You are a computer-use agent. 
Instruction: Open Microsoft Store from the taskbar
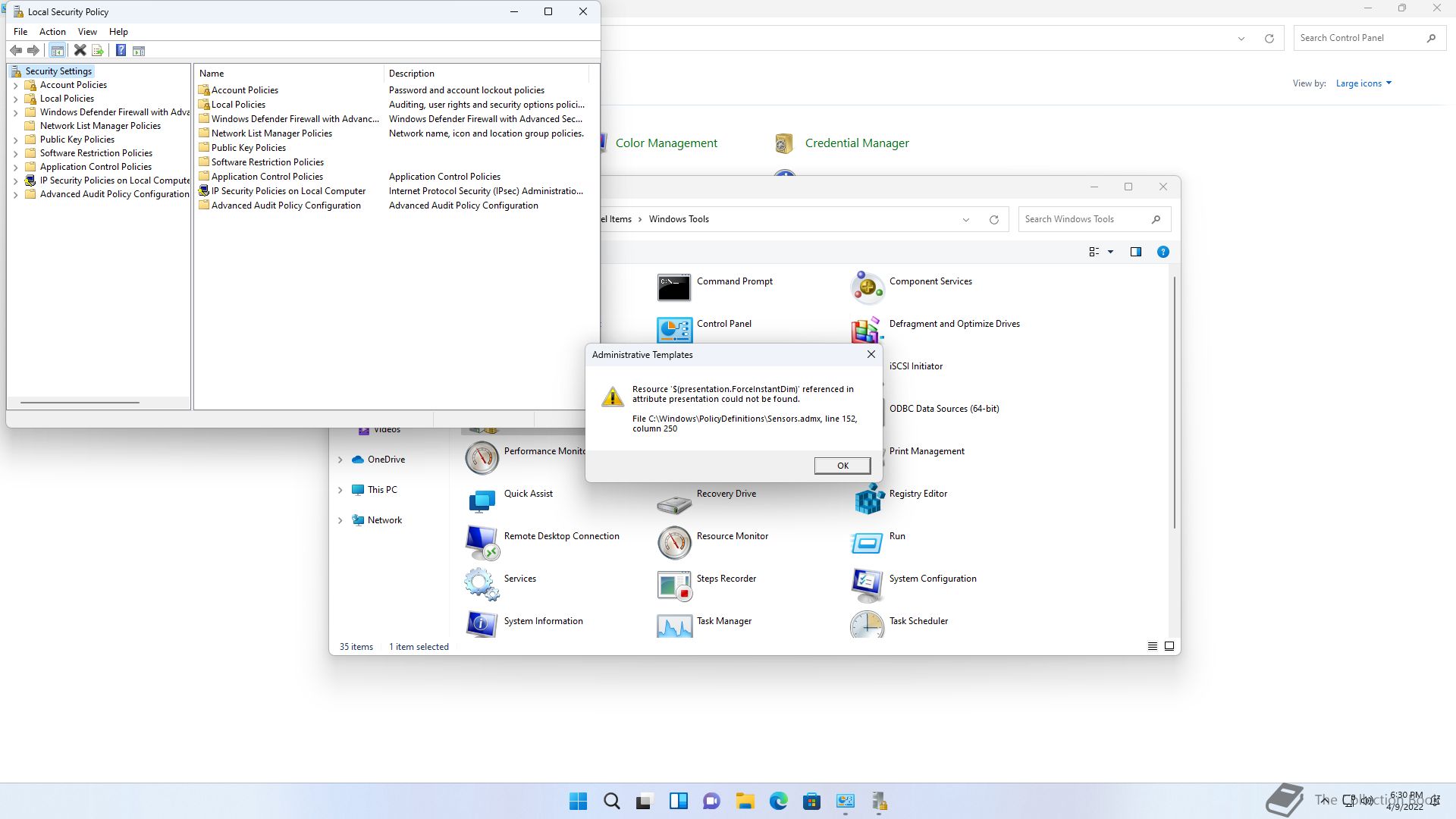811,802
